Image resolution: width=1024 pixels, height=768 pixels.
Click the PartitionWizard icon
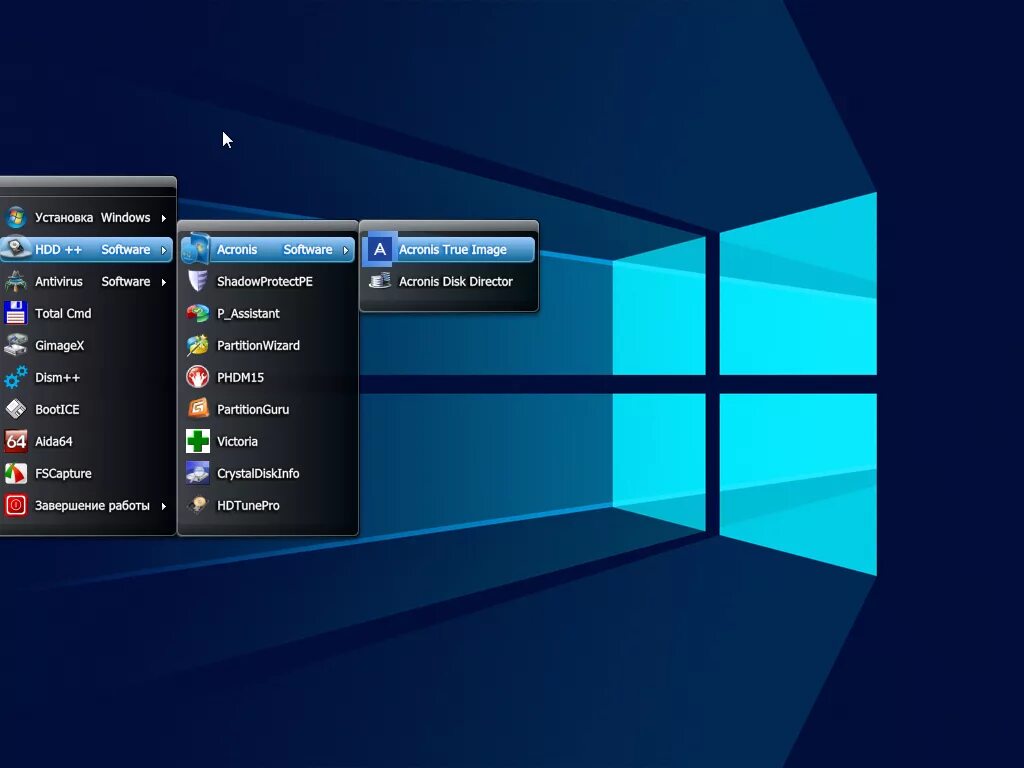[197, 345]
